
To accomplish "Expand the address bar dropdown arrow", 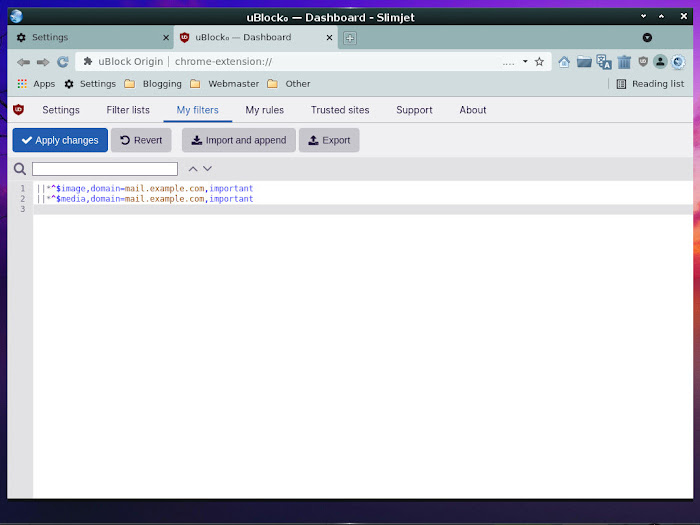I will 525,61.
